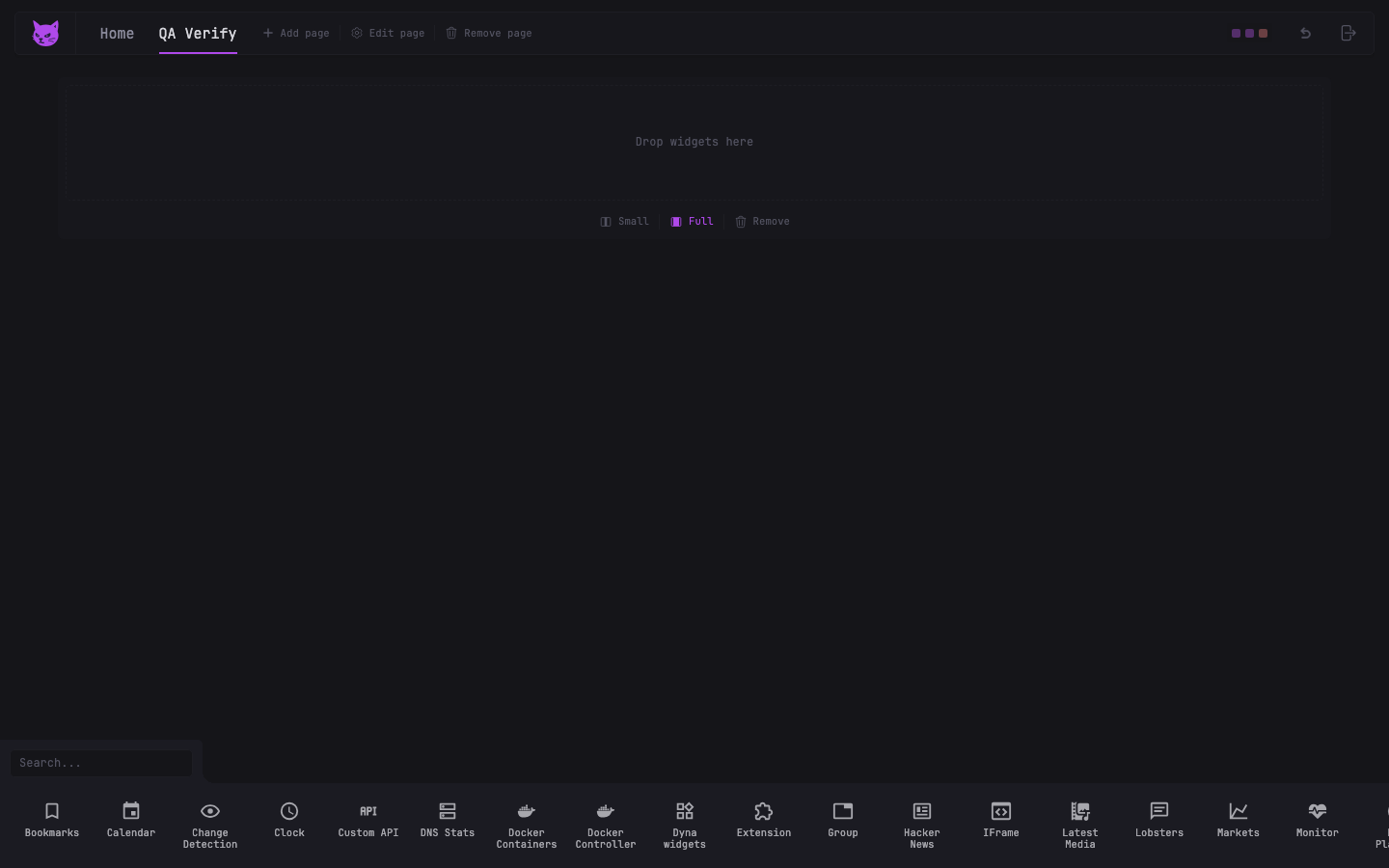Select the Custom API widget
This screenshot has height=868, width=1389.
click(368, 820)
